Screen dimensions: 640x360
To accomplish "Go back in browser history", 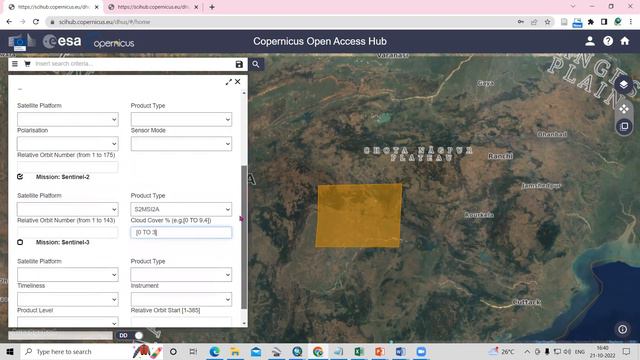I will (x=9, y=22).
